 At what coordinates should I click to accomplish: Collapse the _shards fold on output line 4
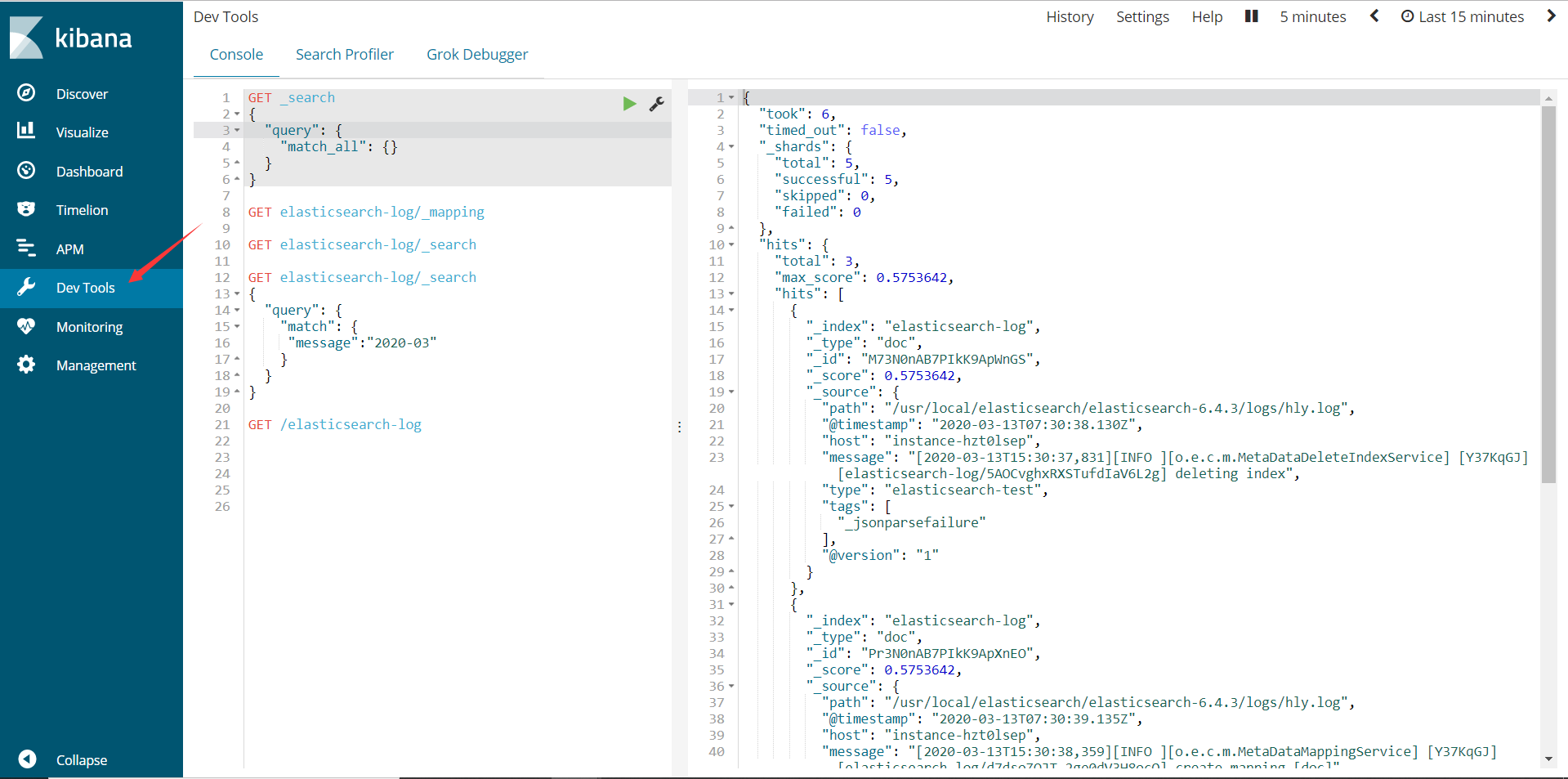pyautogui.click(x=731, y=147)
